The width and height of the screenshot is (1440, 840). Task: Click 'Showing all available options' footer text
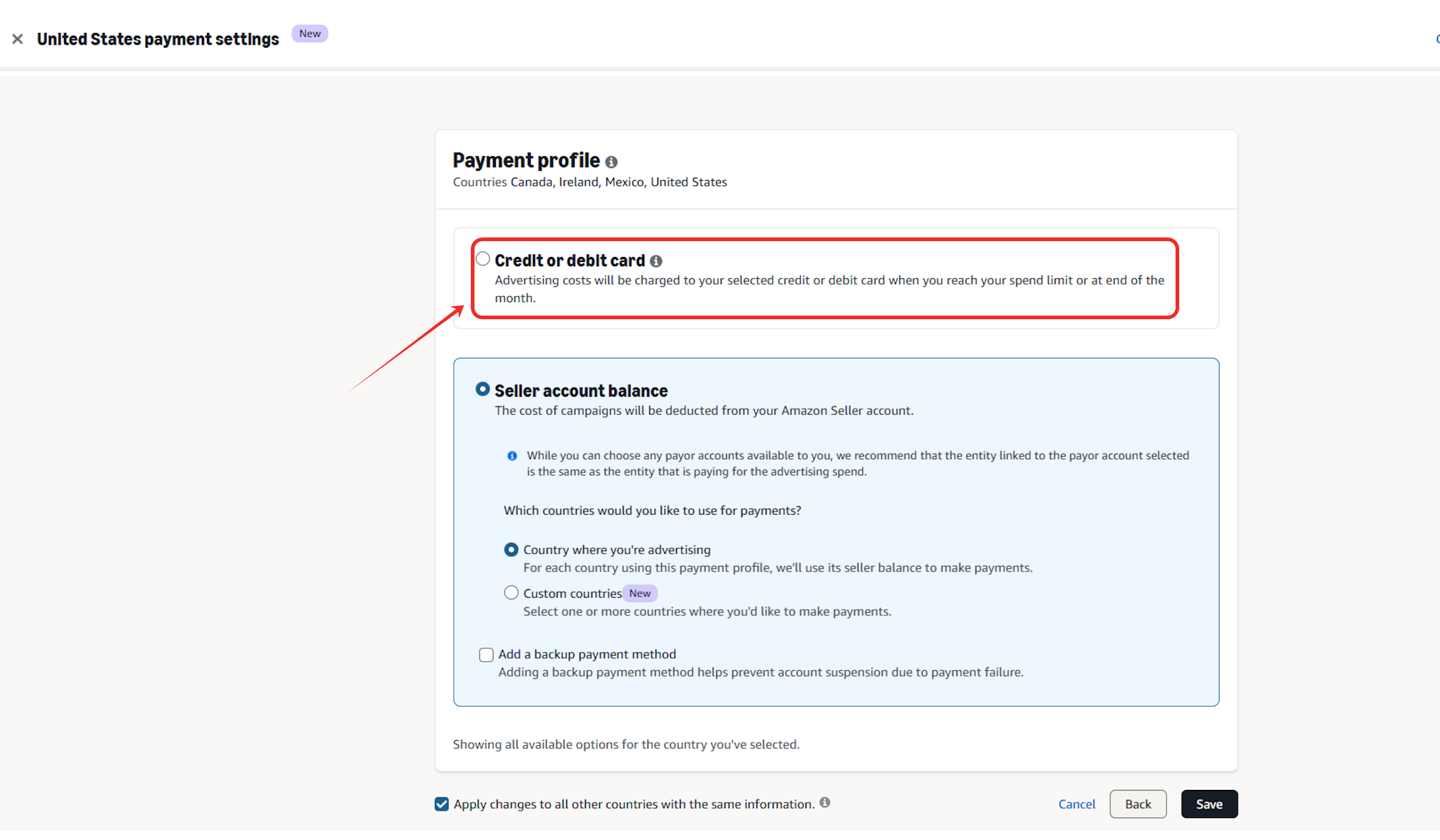(x=626, y=744)
